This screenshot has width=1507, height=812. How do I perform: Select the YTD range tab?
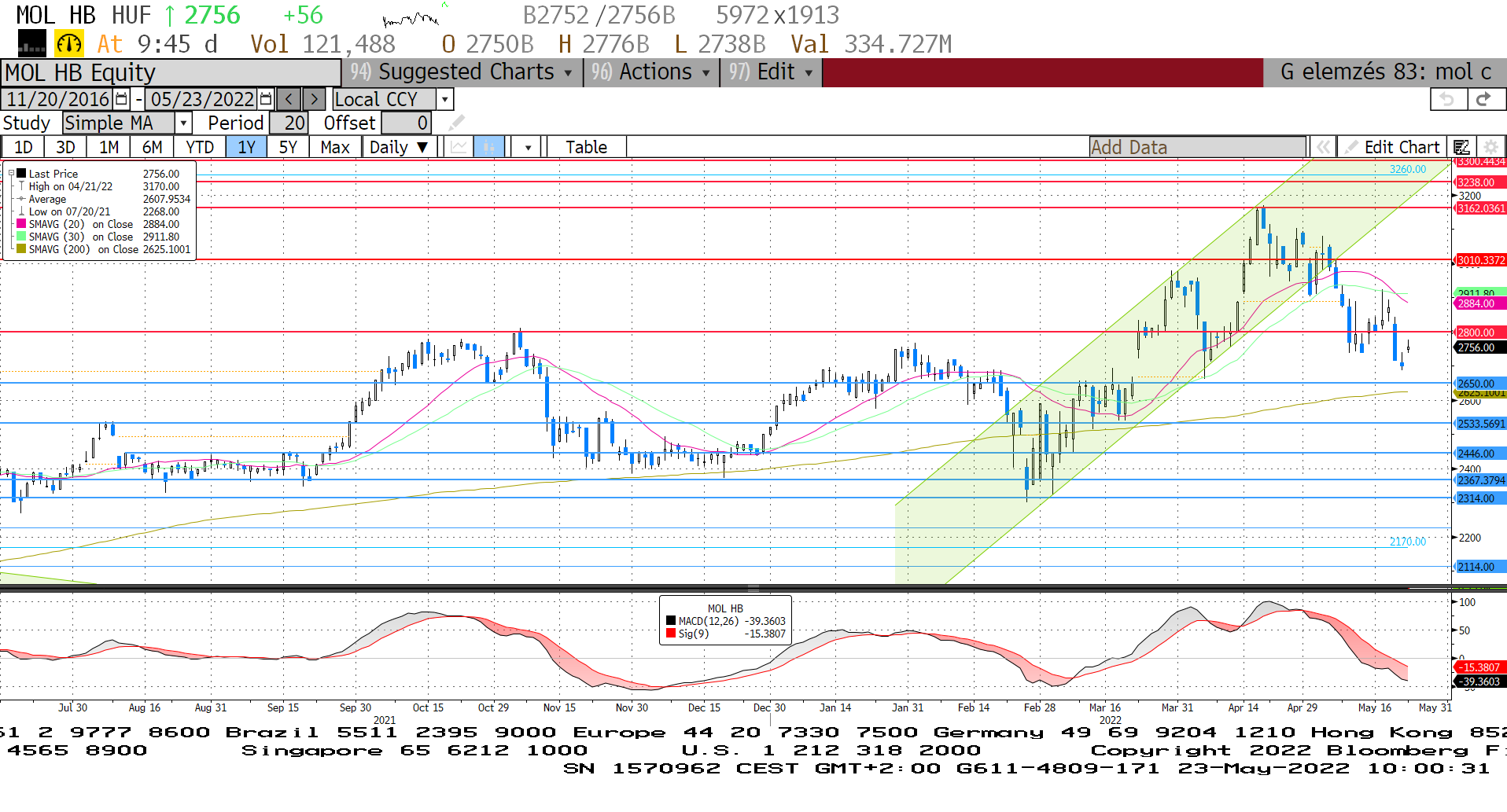(200, 147)
